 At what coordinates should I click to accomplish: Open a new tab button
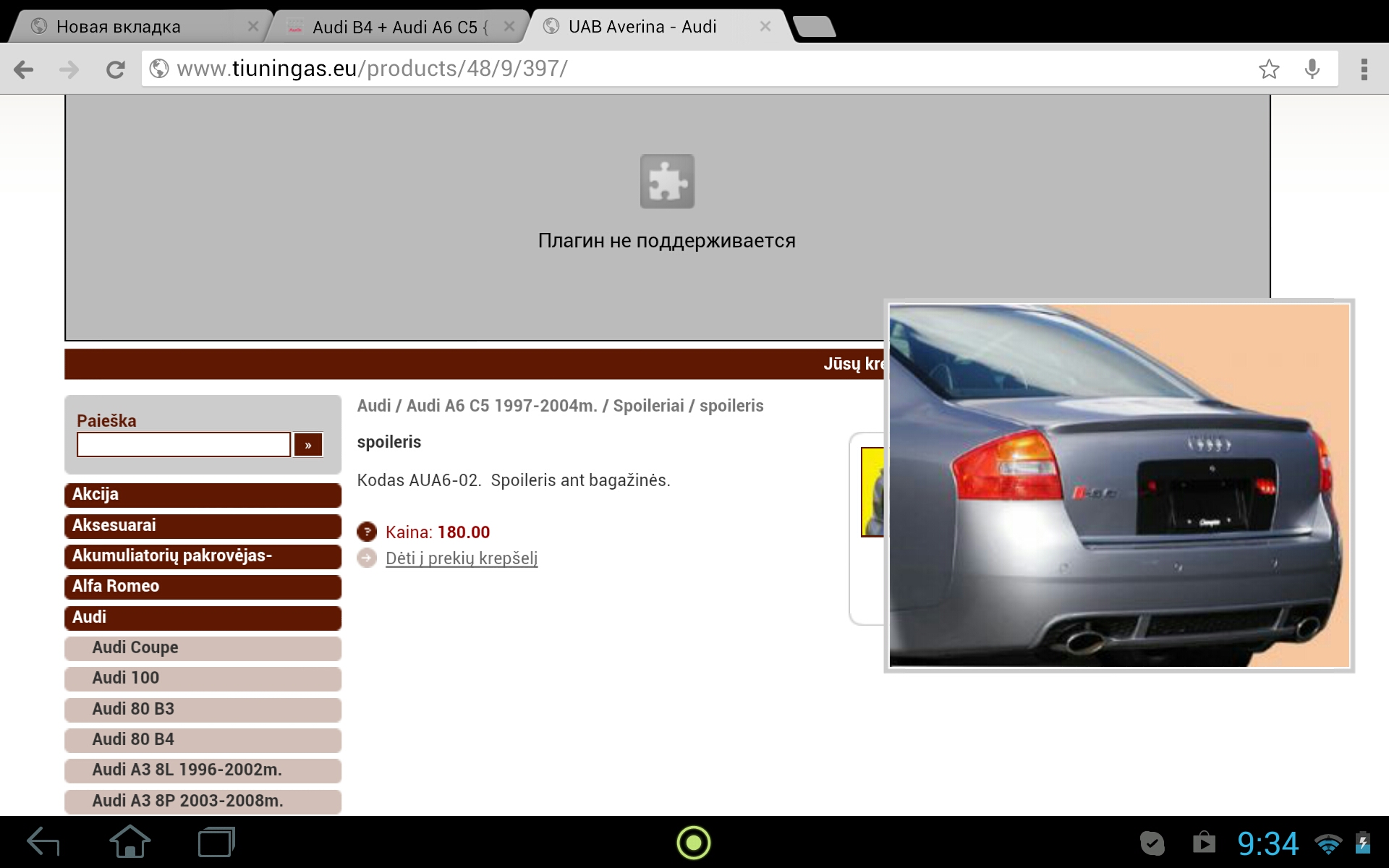[x=815, y=27]
